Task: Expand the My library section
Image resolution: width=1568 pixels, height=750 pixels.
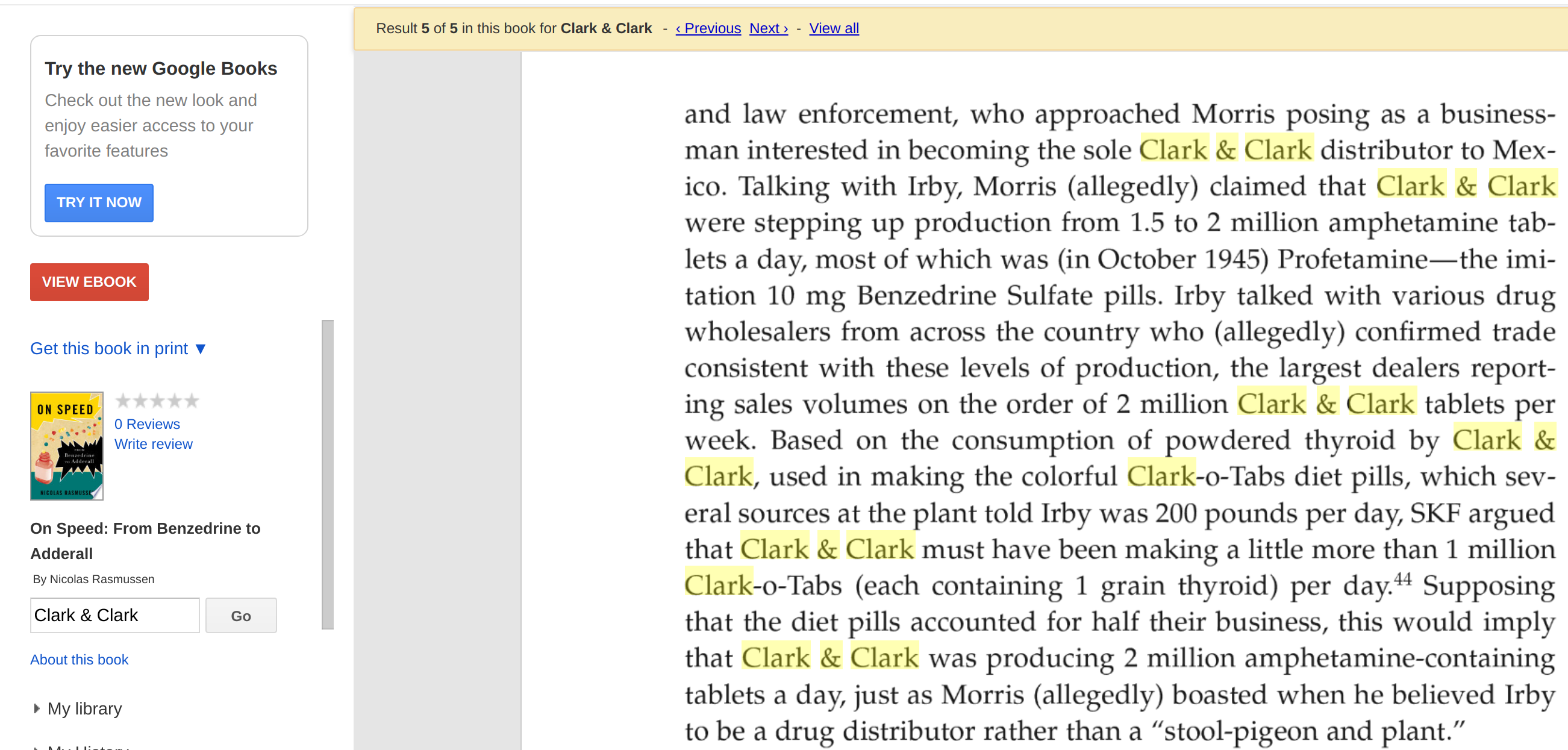Action: pos(78,708)
